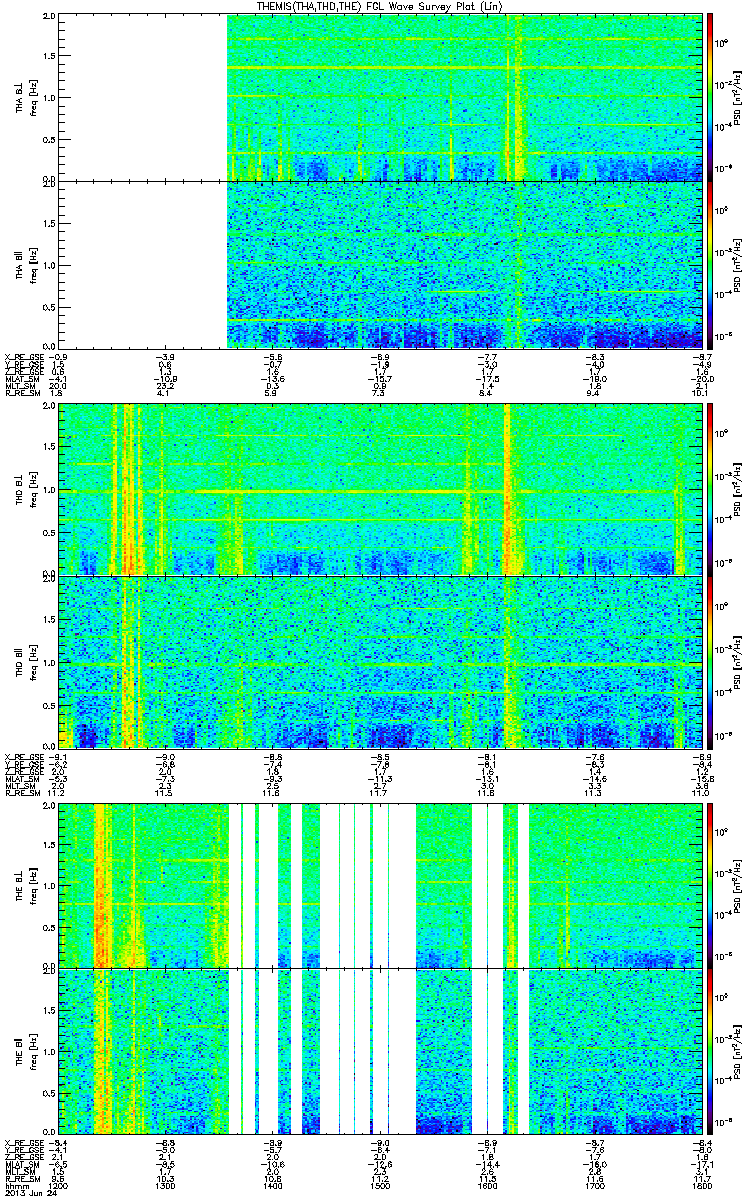750x1200 pixels.
Task: Click inside the THE BL spectrogram panel
Action: point(380,885)
